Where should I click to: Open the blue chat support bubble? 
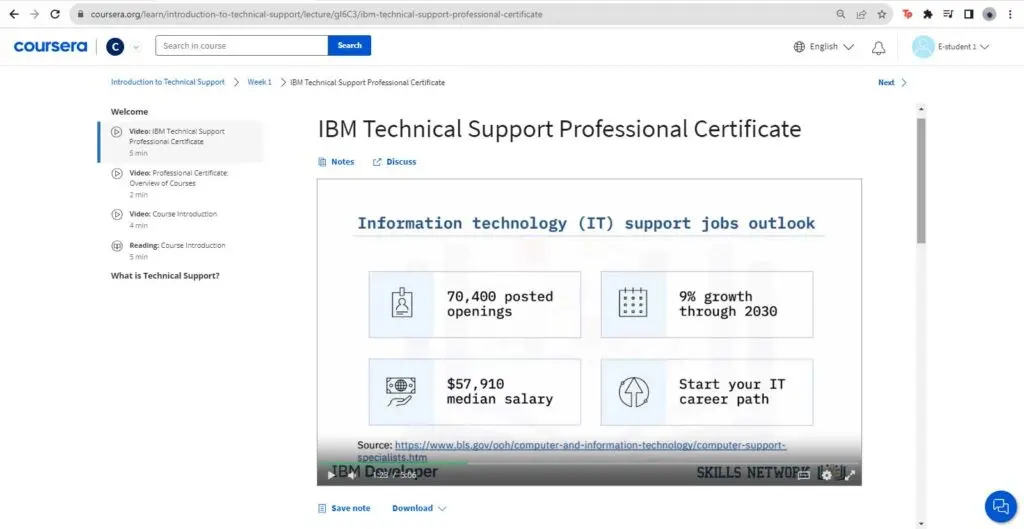point(1001,506)
